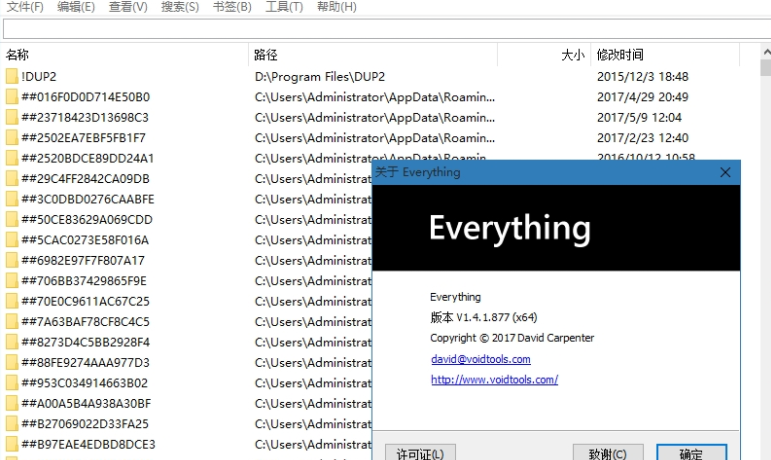
Task: Click folder icon of ##2520BDCE89DD24A1
Action: pyautogui.click(x=12, y=158)
